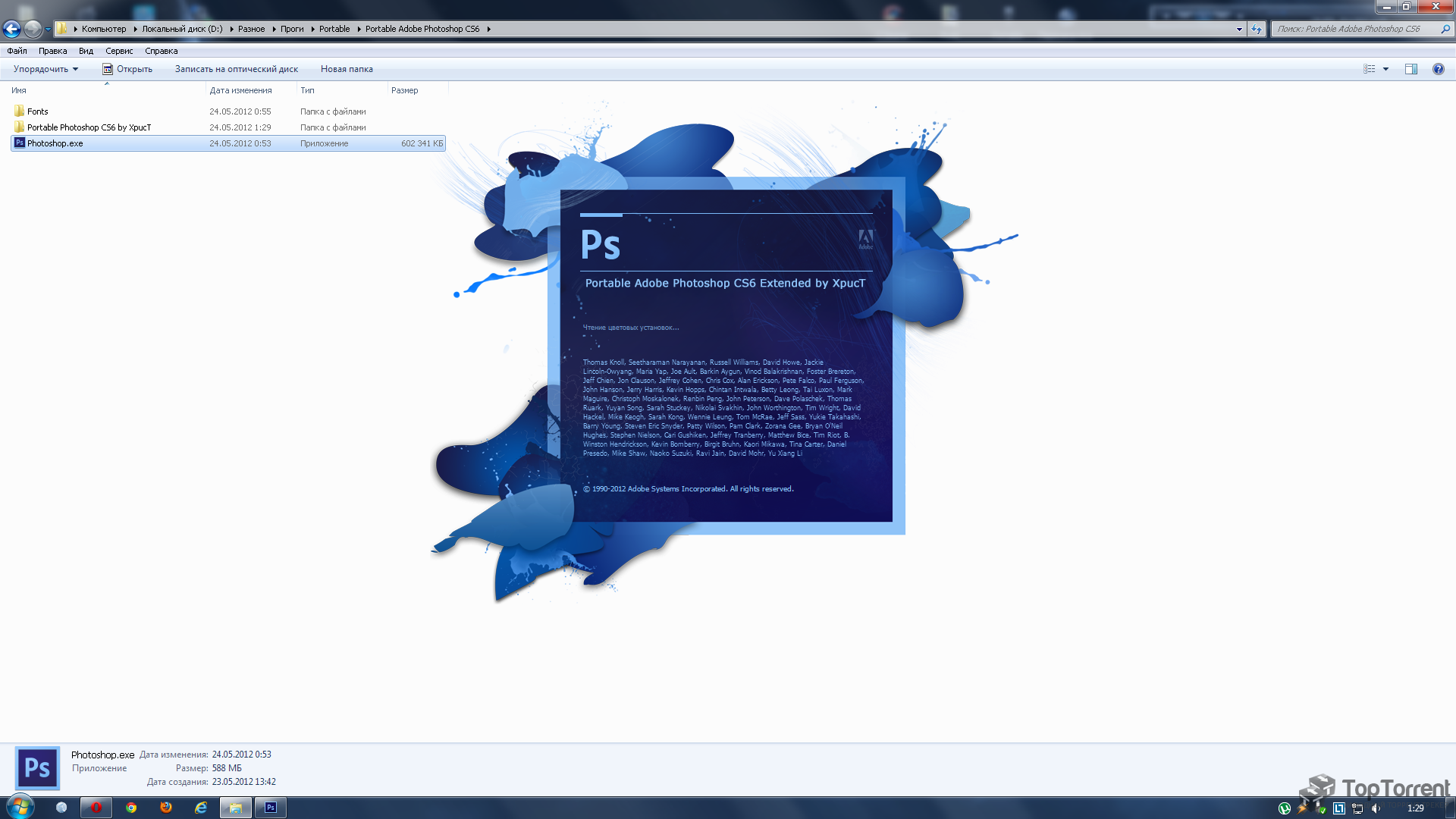This screenshot has height=819, width=1456.
Task: Open the volume speaker tray icon
Action: click(x=1376, y=808)
